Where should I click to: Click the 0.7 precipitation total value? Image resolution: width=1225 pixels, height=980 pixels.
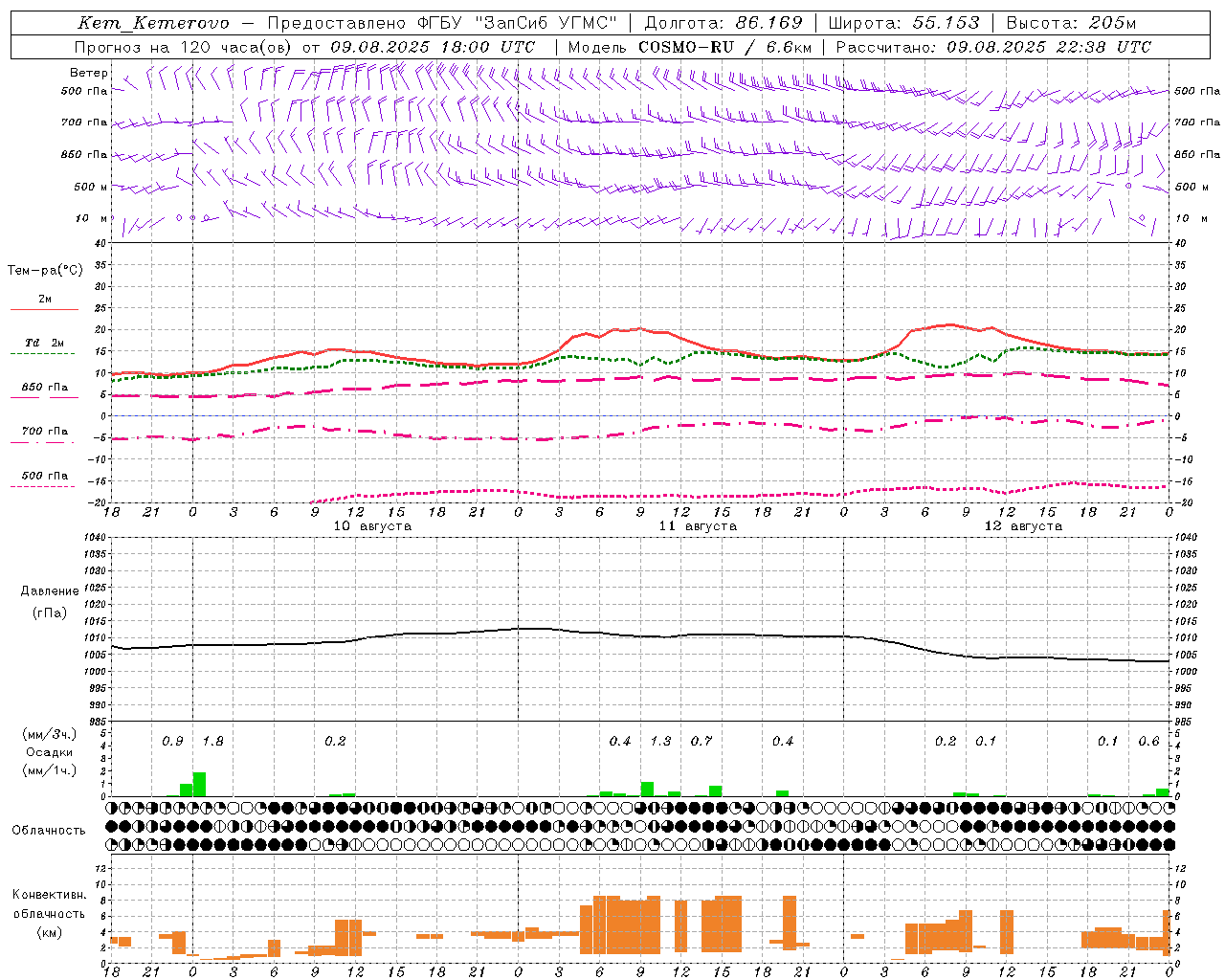(x=702, y=742)
